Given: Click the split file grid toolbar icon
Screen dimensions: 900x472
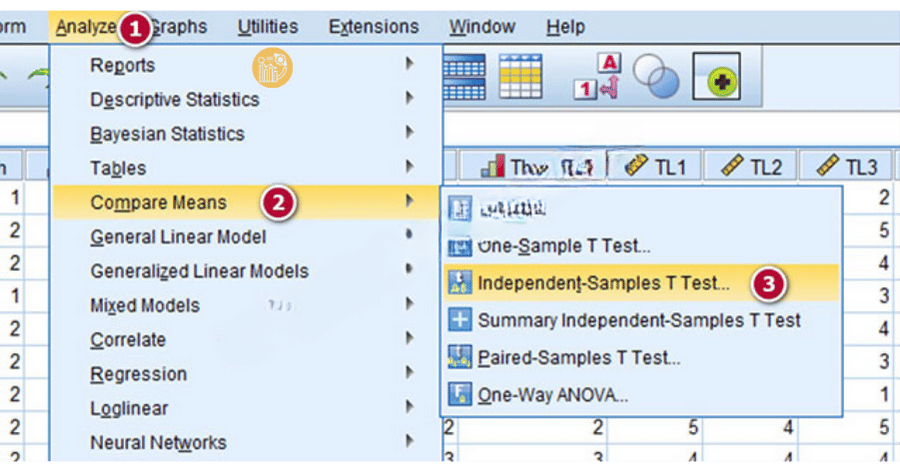Looking at the screenshot, I should coord(465,77).
